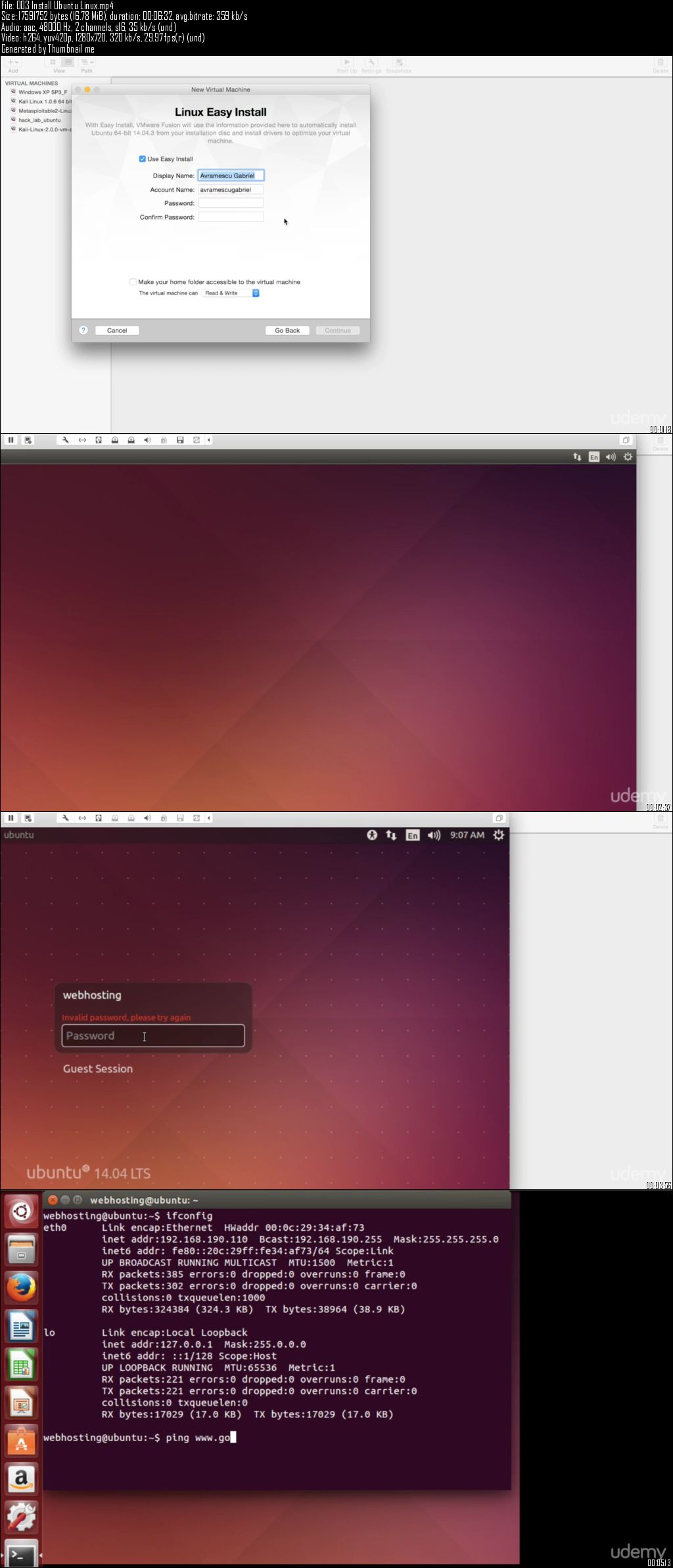Screen dimensions: 673x1568
Task: Open the Path dropdown in library toolbar
Action: pyautogui.click(x=86, y=62)
